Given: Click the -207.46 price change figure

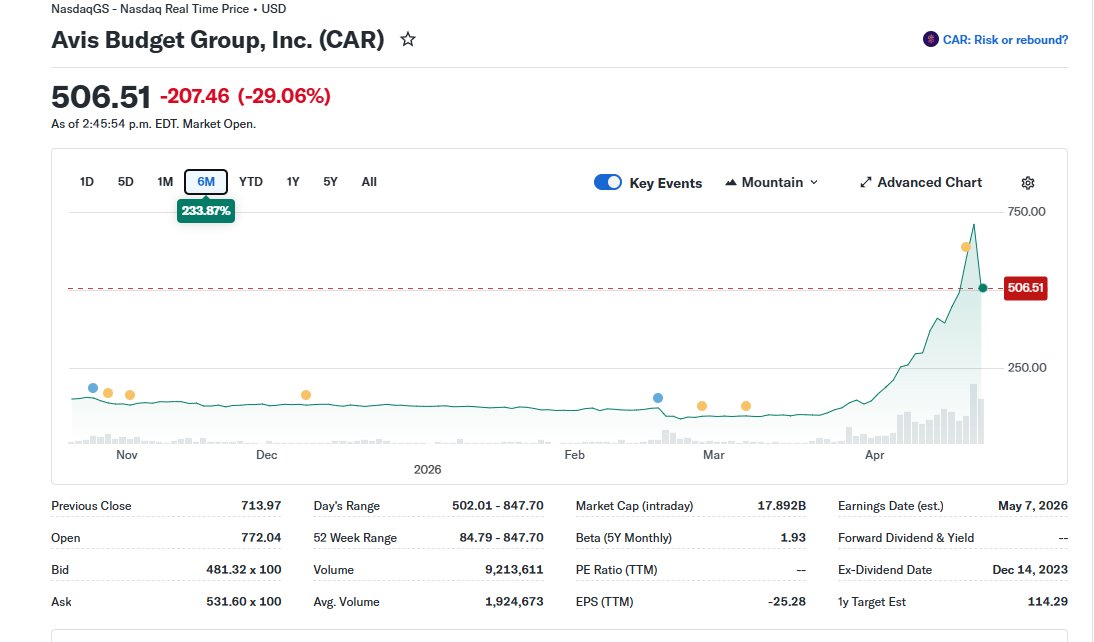Looking at the screenshot, I should tap(195, 96).
